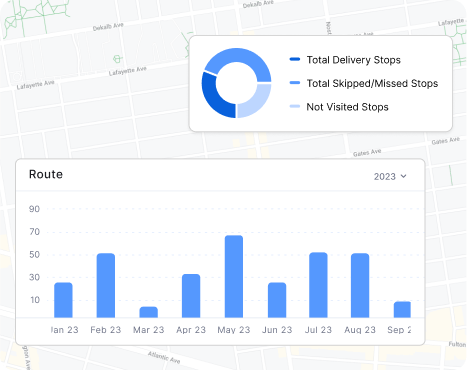Image resolution: width=467 pixels, height=371 pixels.
Task: Click the Feb 23 bar in chart
Action: [x=106, y=285]
